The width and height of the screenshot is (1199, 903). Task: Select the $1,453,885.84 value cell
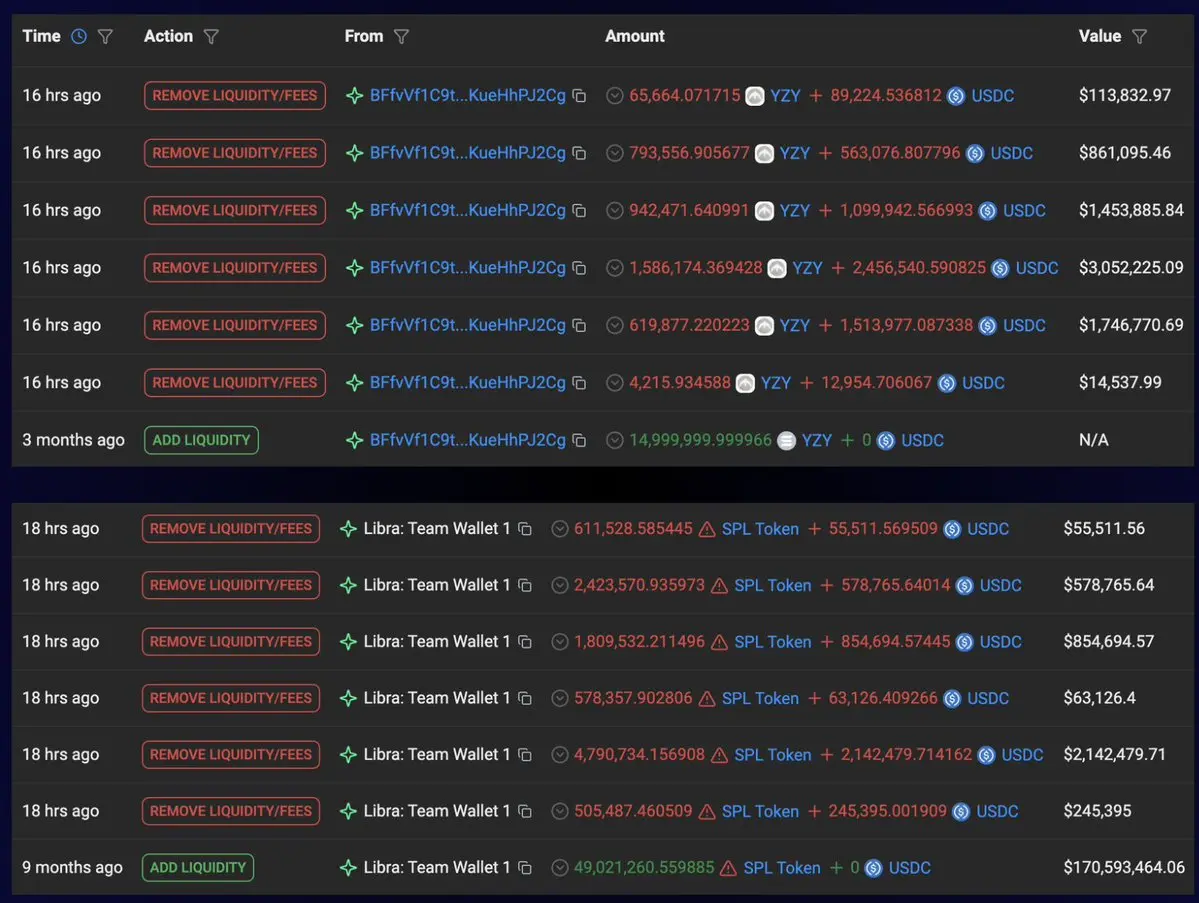1131,210
